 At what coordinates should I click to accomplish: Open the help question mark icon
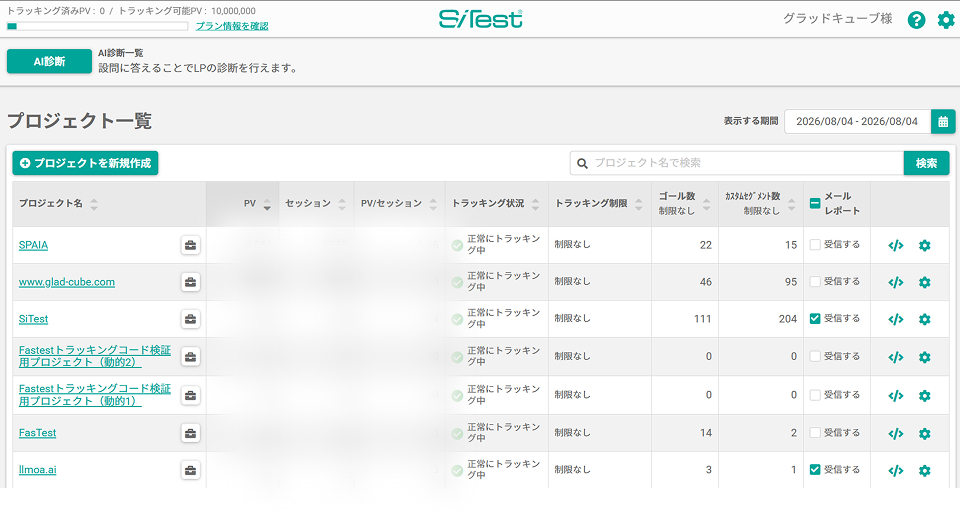point(916,20)
